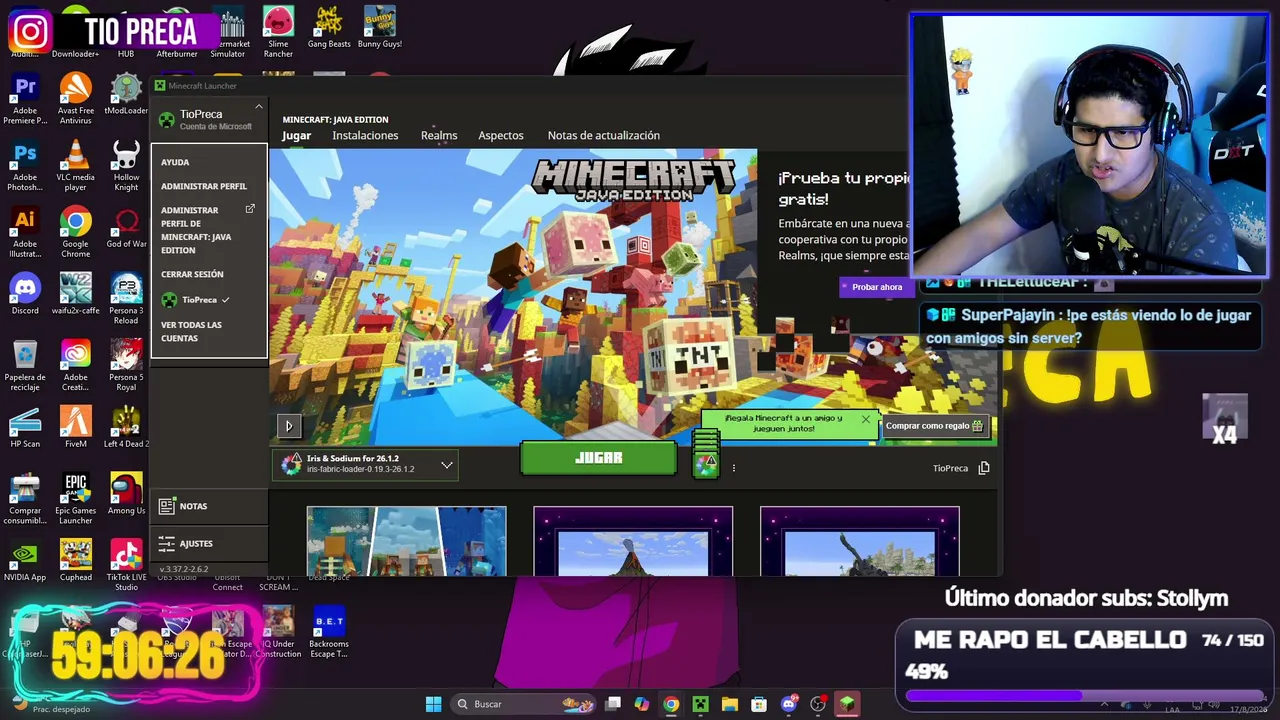Select TikTok LIVE Studio desktop icon

point(126,565)
